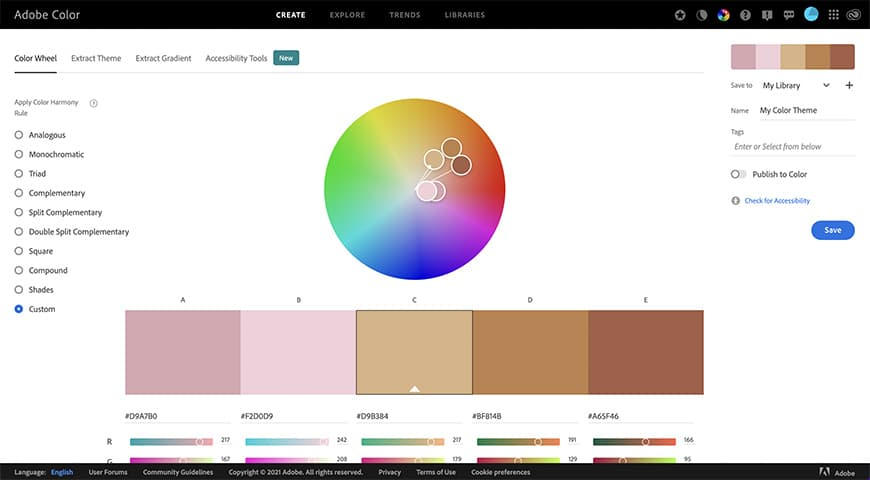
Task: Open the User Forums footer link
Action: click(x=108, y=472)
